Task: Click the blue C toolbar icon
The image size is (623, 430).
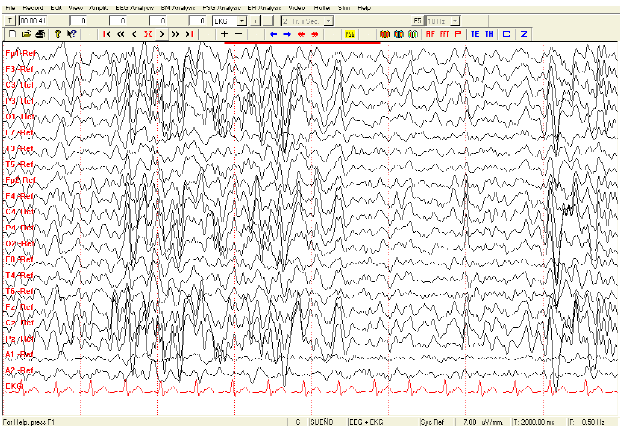Action: click(506, 34)
